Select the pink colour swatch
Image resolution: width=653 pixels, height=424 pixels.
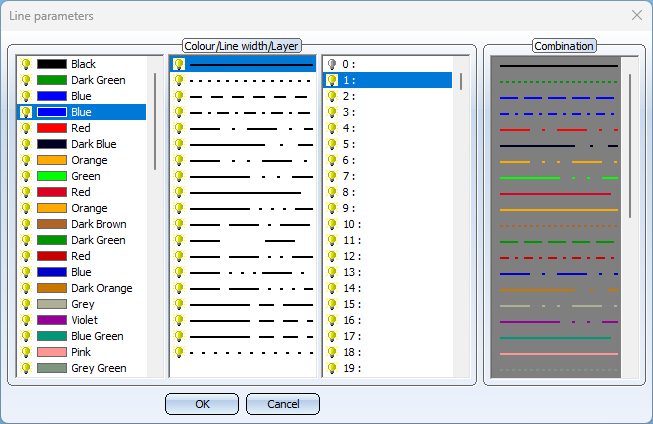coord(52,352)
